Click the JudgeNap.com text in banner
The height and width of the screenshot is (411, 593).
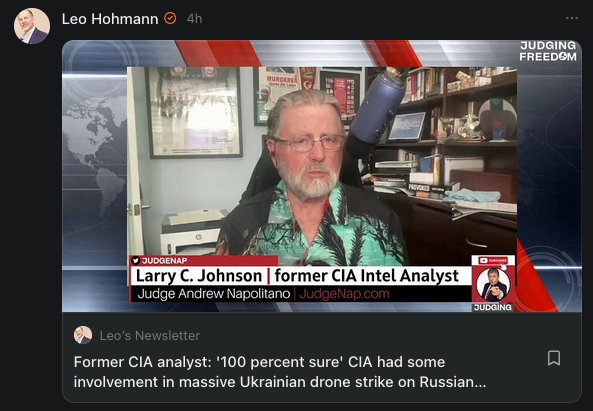click(x=344, y=294)
